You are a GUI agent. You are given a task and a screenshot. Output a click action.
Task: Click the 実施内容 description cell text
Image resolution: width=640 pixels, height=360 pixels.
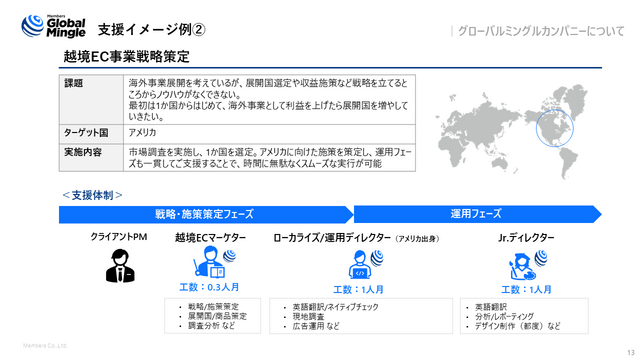click(x=270, y=158)
